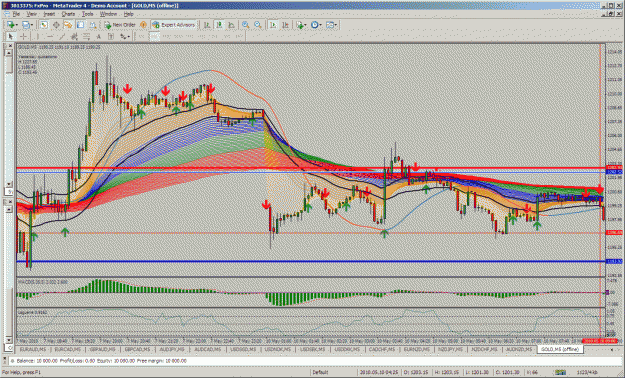
Task: Switch to the GBPAUD,M5 chart tab
Action: (x=103, y=349)
